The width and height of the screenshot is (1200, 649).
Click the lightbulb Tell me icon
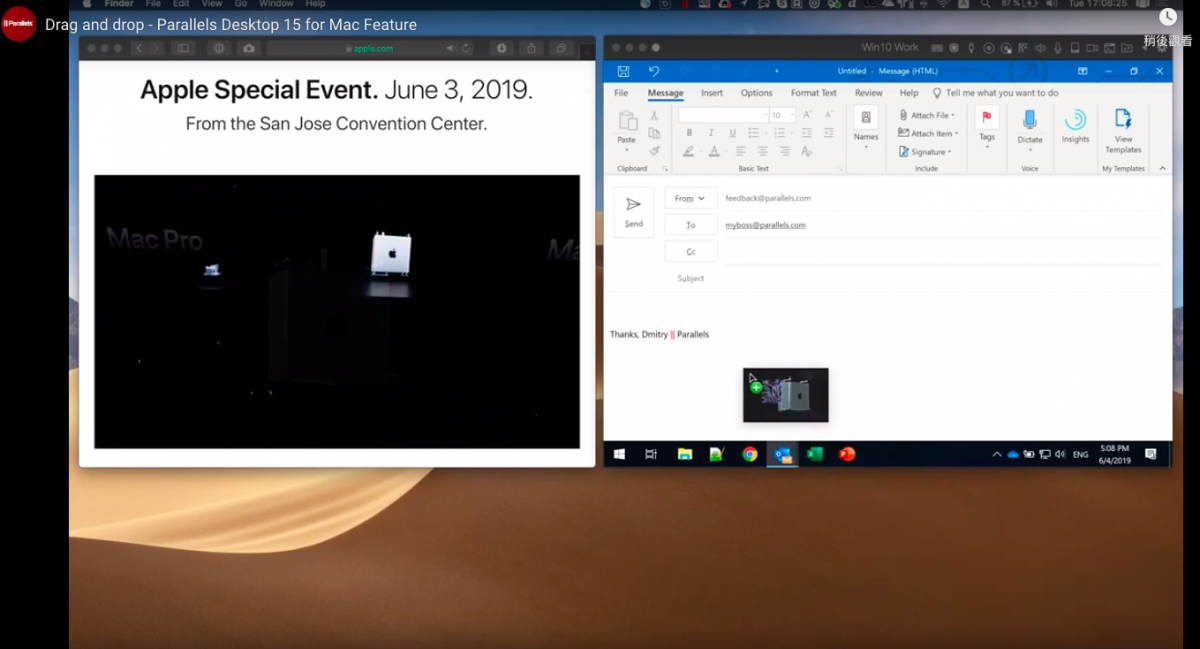point(937,93)
